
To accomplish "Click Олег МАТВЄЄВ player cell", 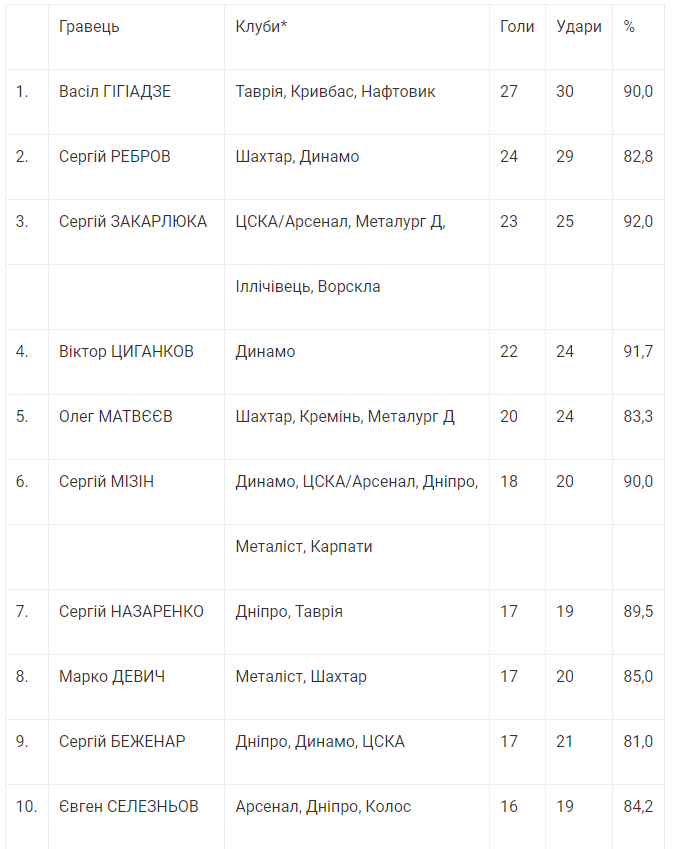I will (116, 417).
